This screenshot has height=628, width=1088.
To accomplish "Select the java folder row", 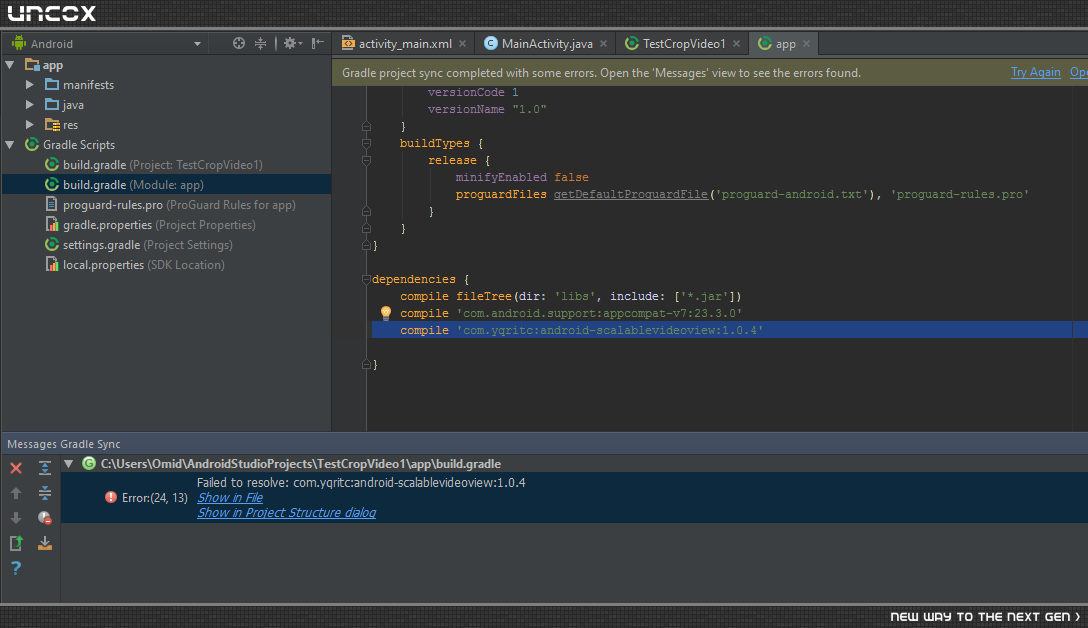I will pyautogui.click(x=167, y=105).
